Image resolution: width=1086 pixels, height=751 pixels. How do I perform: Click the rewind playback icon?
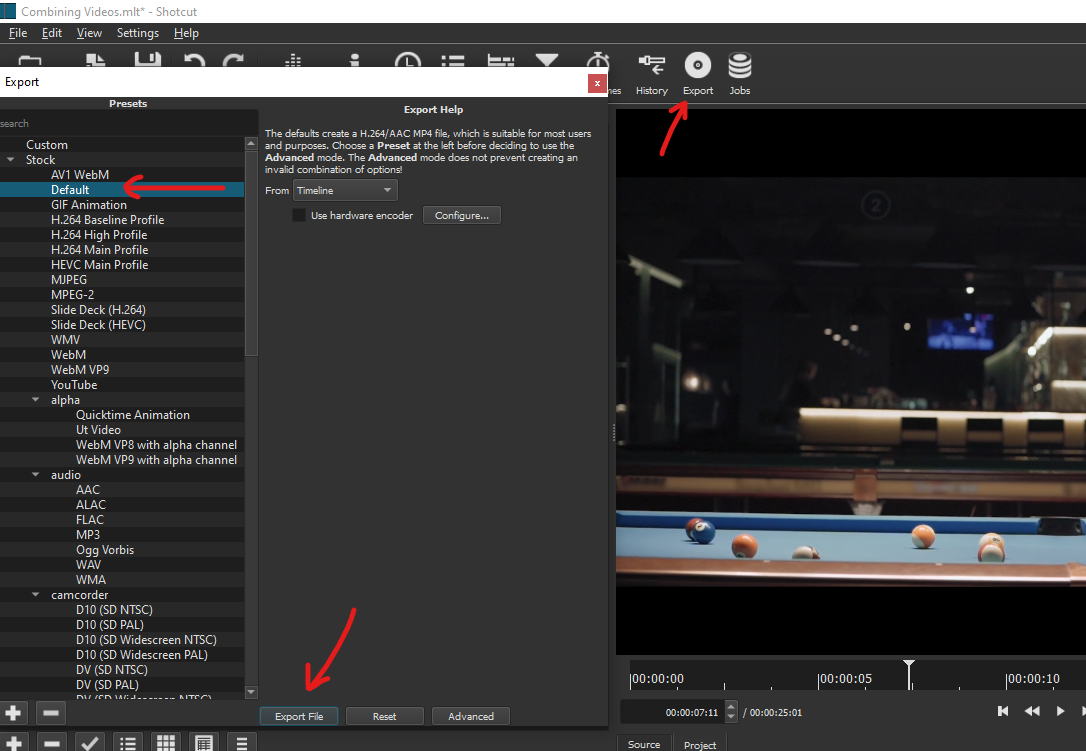[x=1031, y=711]
